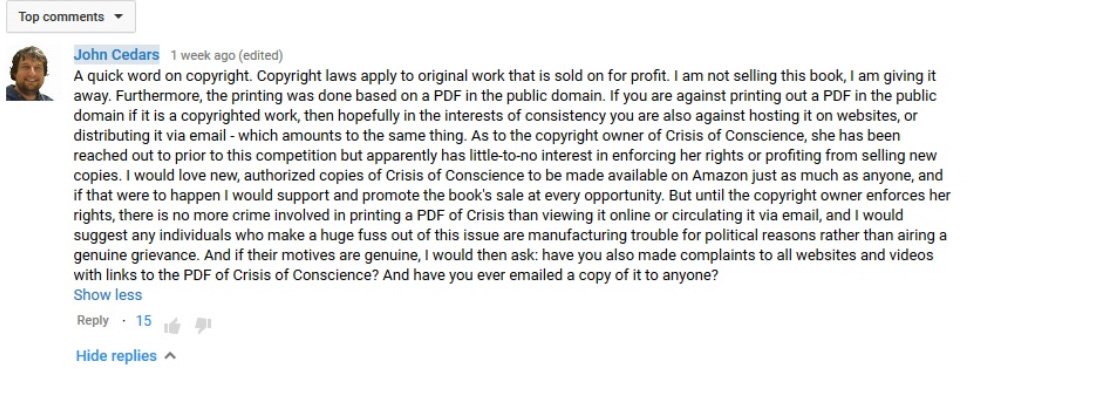Click the upward chevron next to Hide replies
The image size is (1117, 410).
pos(170,356)
